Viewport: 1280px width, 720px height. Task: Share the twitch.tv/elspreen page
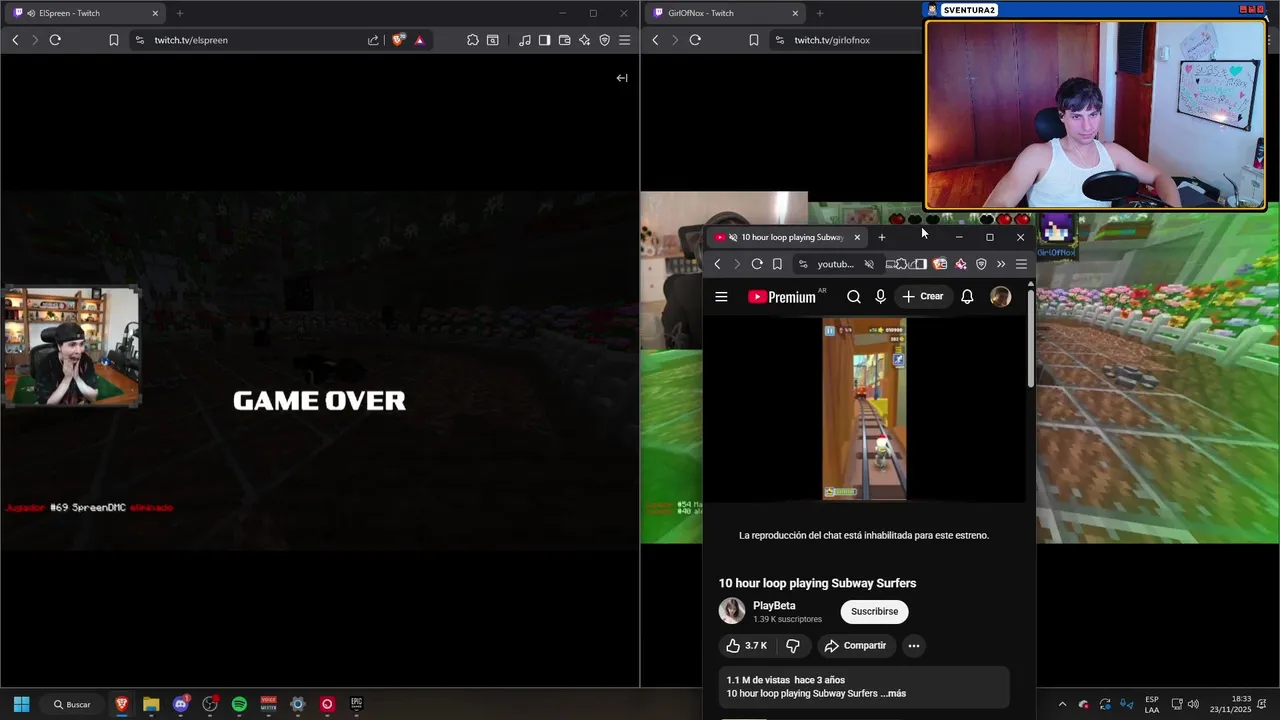pyautogui.click(x=373, y=40)
